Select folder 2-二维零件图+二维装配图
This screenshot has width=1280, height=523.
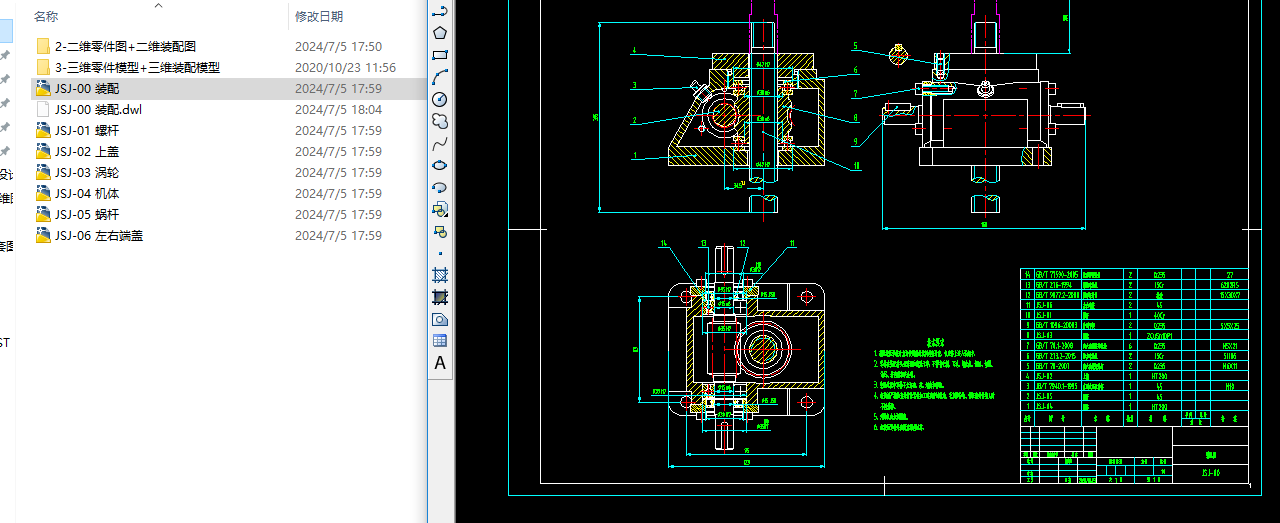(125, 46)
